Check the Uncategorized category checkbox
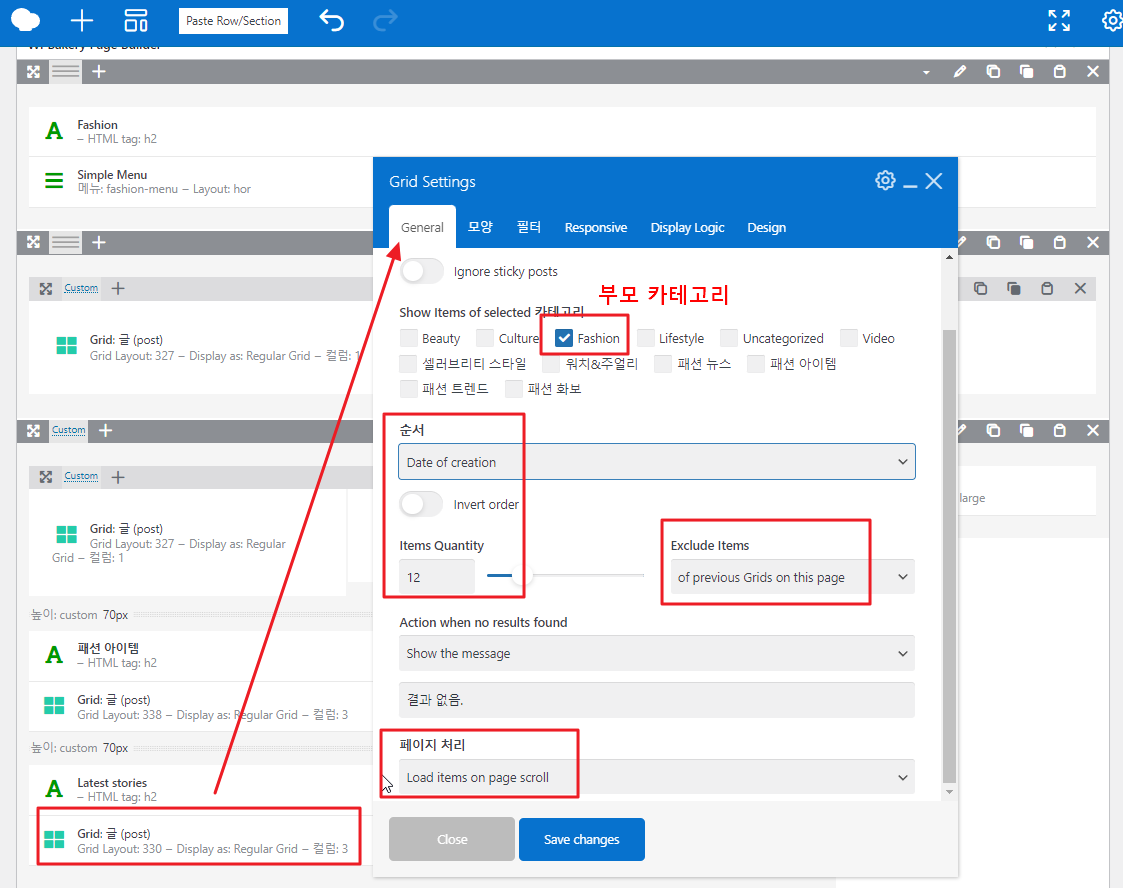This screenshot has width=1123, height=888. 730,338
